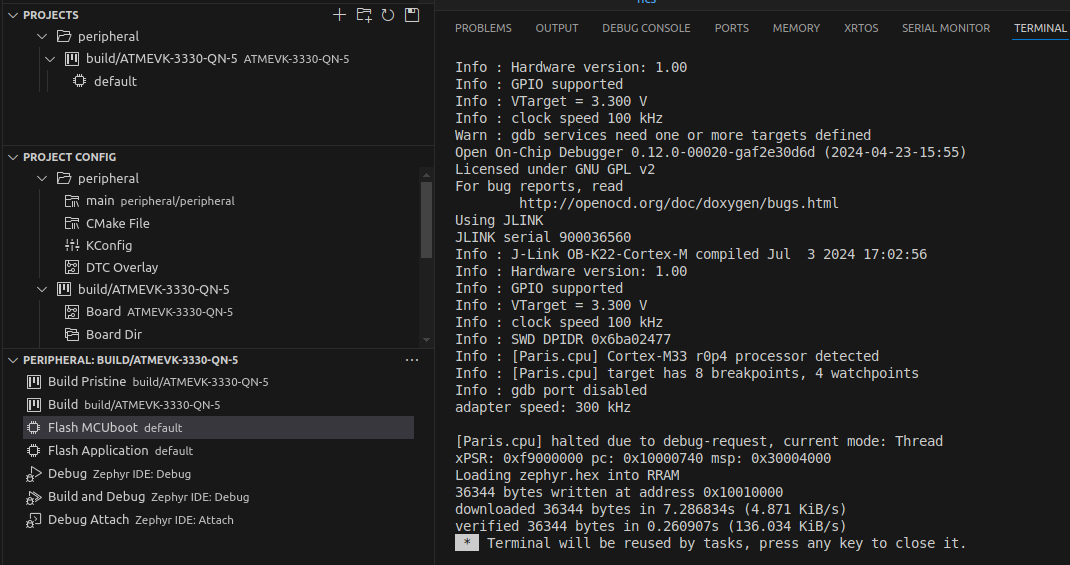Run Build and Debug task

[218, 497]
